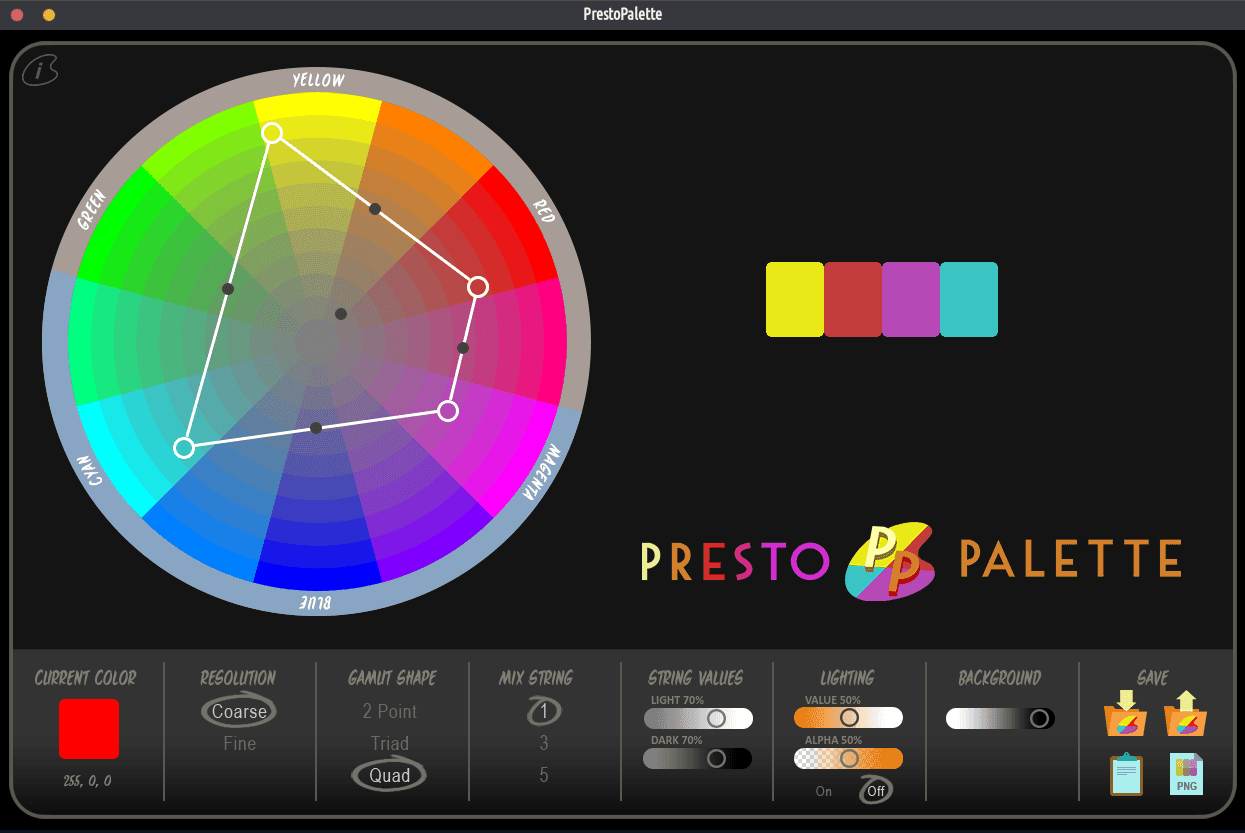Click the Presto Palette logo emblem

coord(891,561)
